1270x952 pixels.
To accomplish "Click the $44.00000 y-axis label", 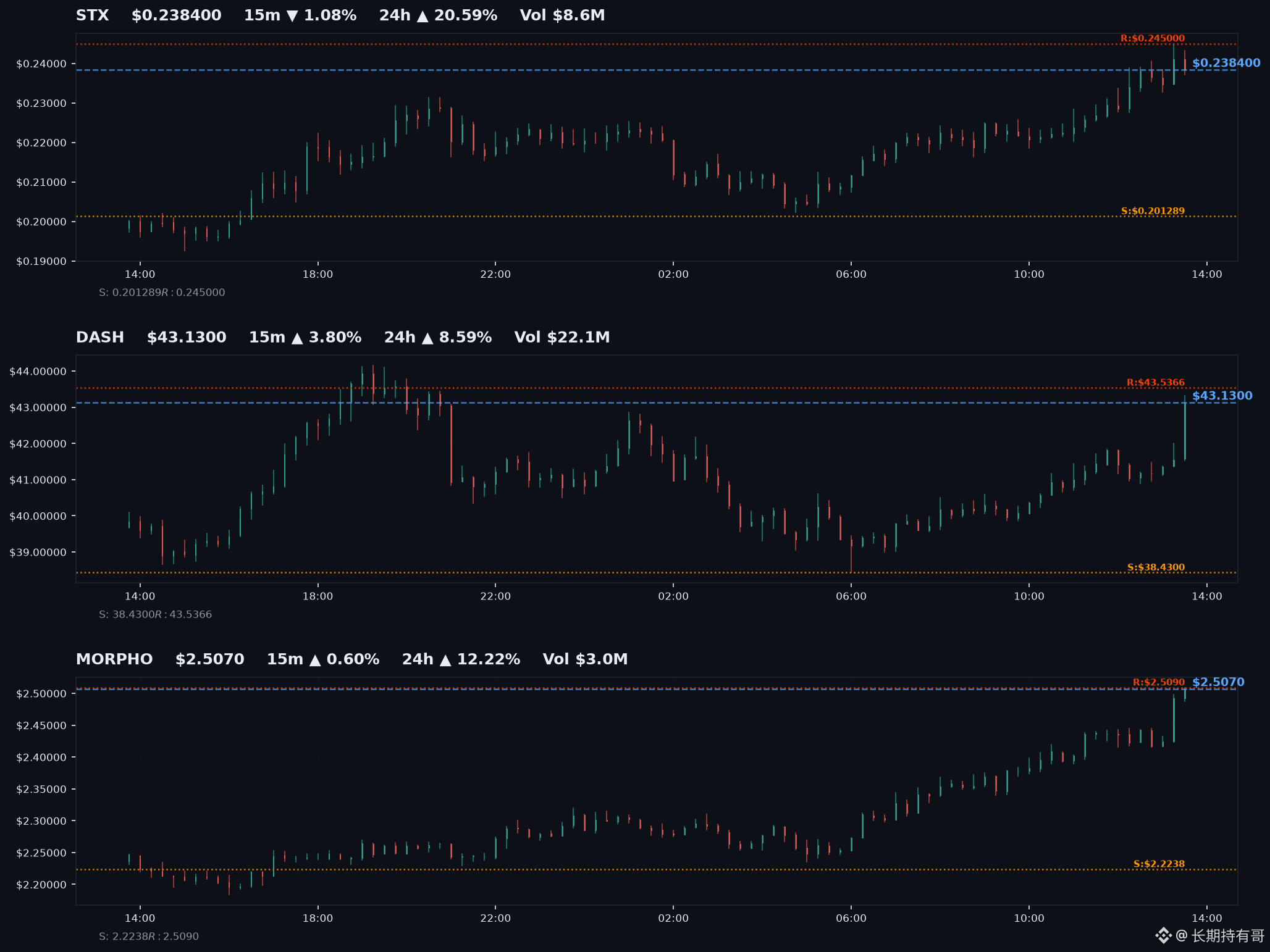I will 38,372.
